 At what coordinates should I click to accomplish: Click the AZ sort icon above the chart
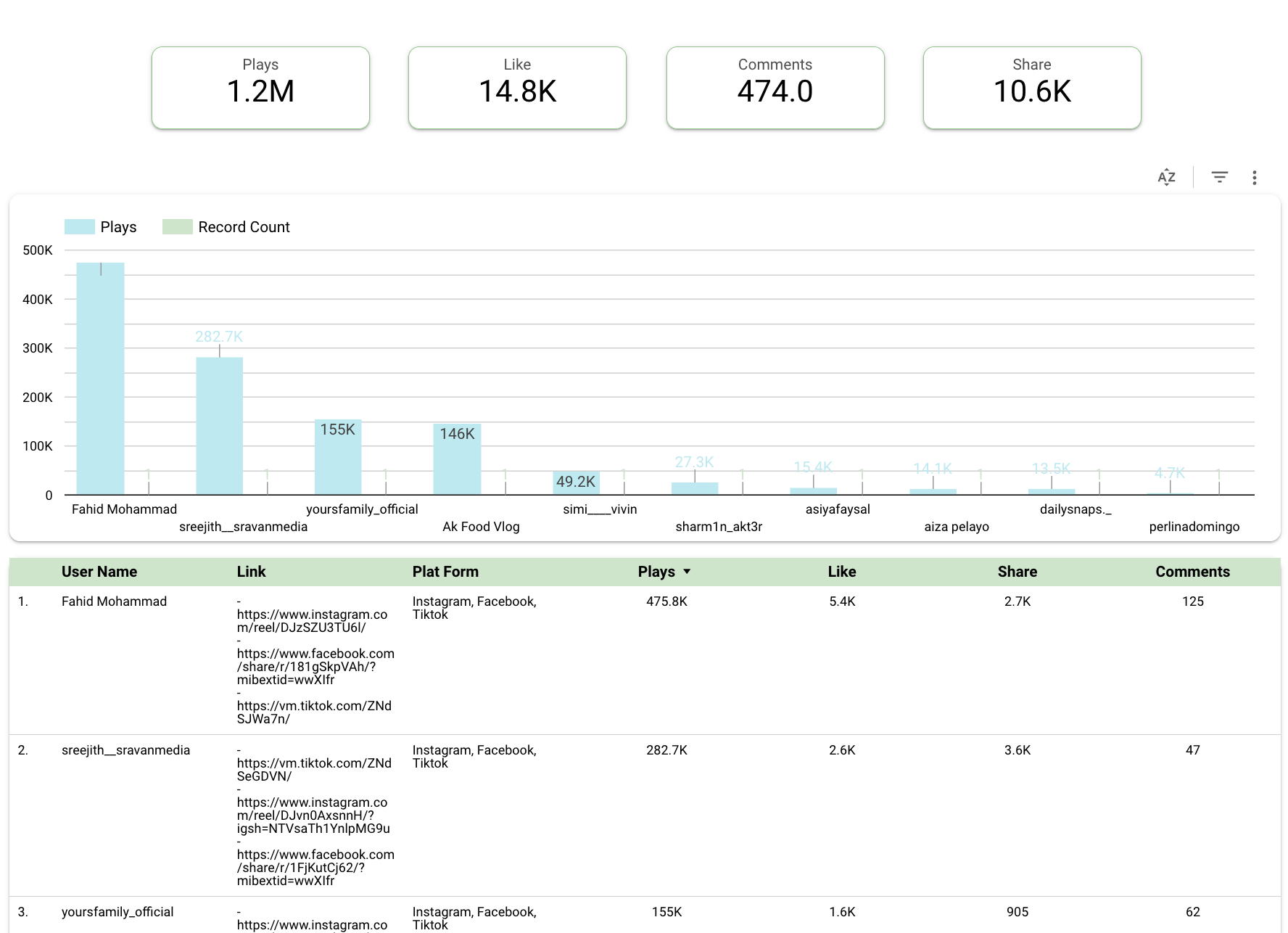click(1166, 177)
